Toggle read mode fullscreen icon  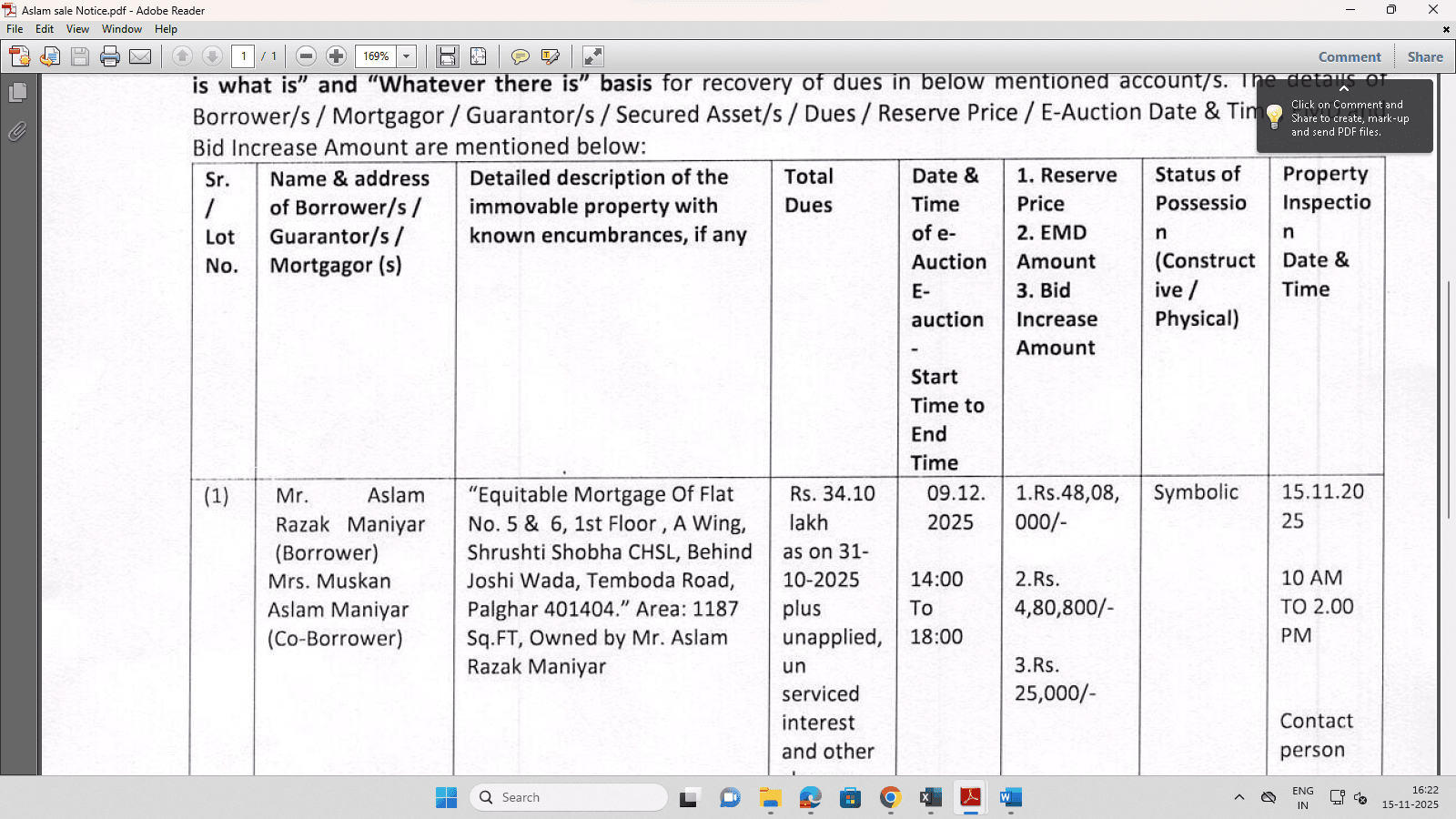[592, 56]
